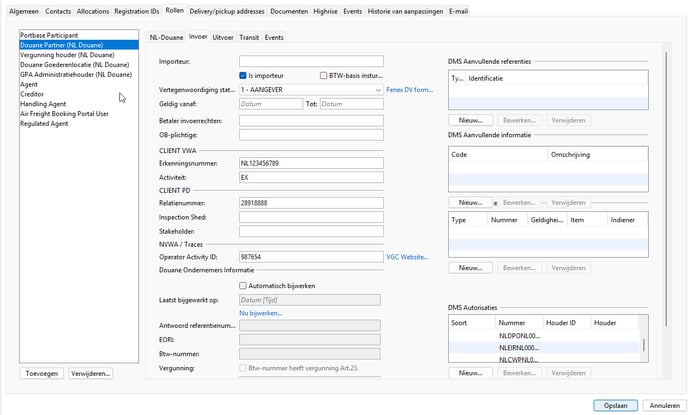Select Vergunning houder (NL Douane) role
Screen dimensions: 688x415
pos(79,55)
